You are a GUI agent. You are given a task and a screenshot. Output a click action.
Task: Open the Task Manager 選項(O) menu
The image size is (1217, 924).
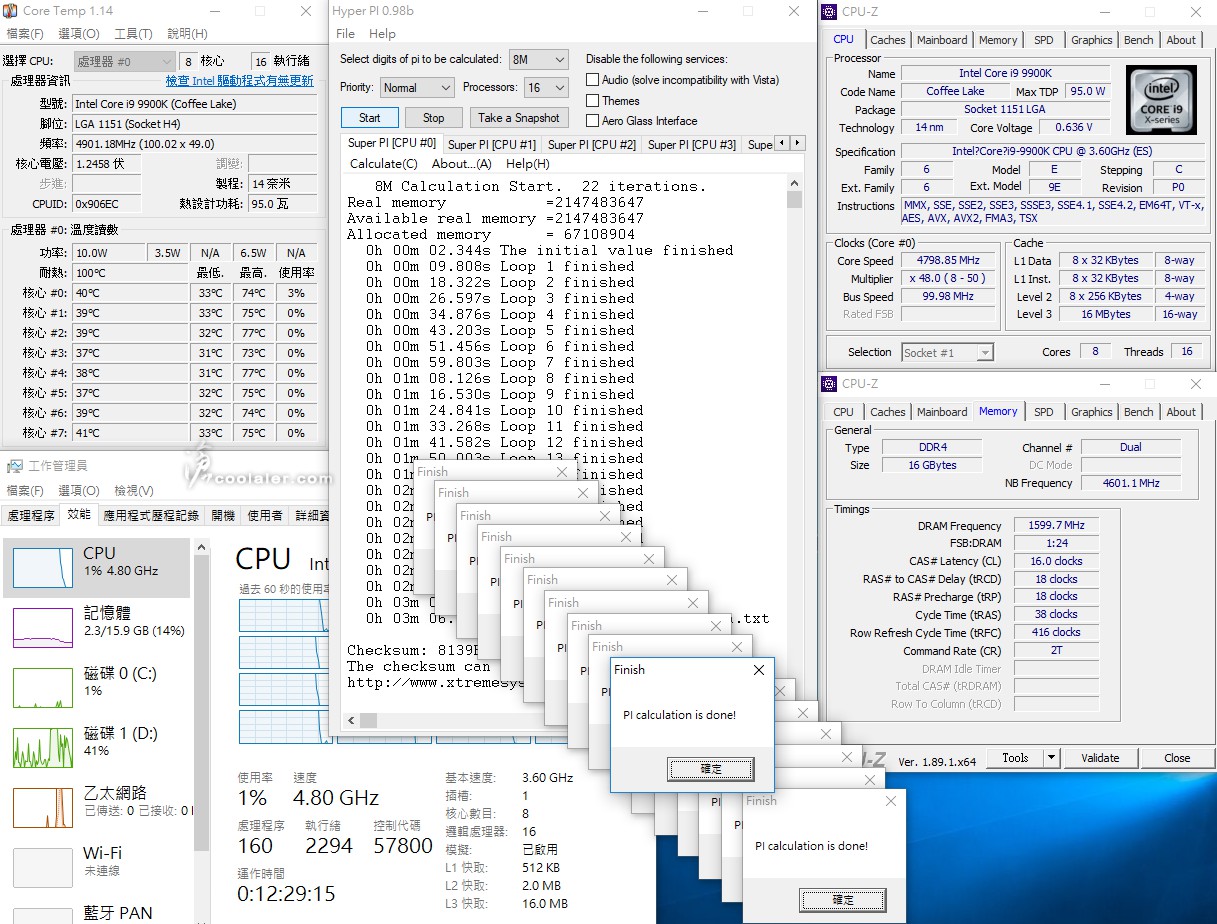click(x=79, y=491)
